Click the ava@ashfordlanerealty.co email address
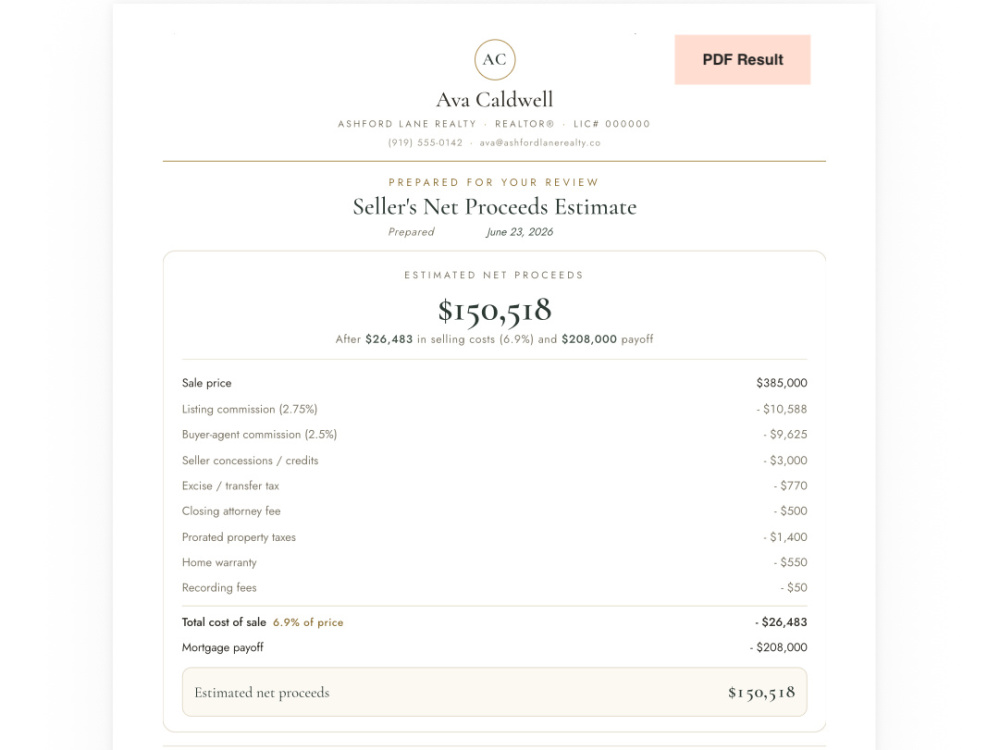 [540, 143]
